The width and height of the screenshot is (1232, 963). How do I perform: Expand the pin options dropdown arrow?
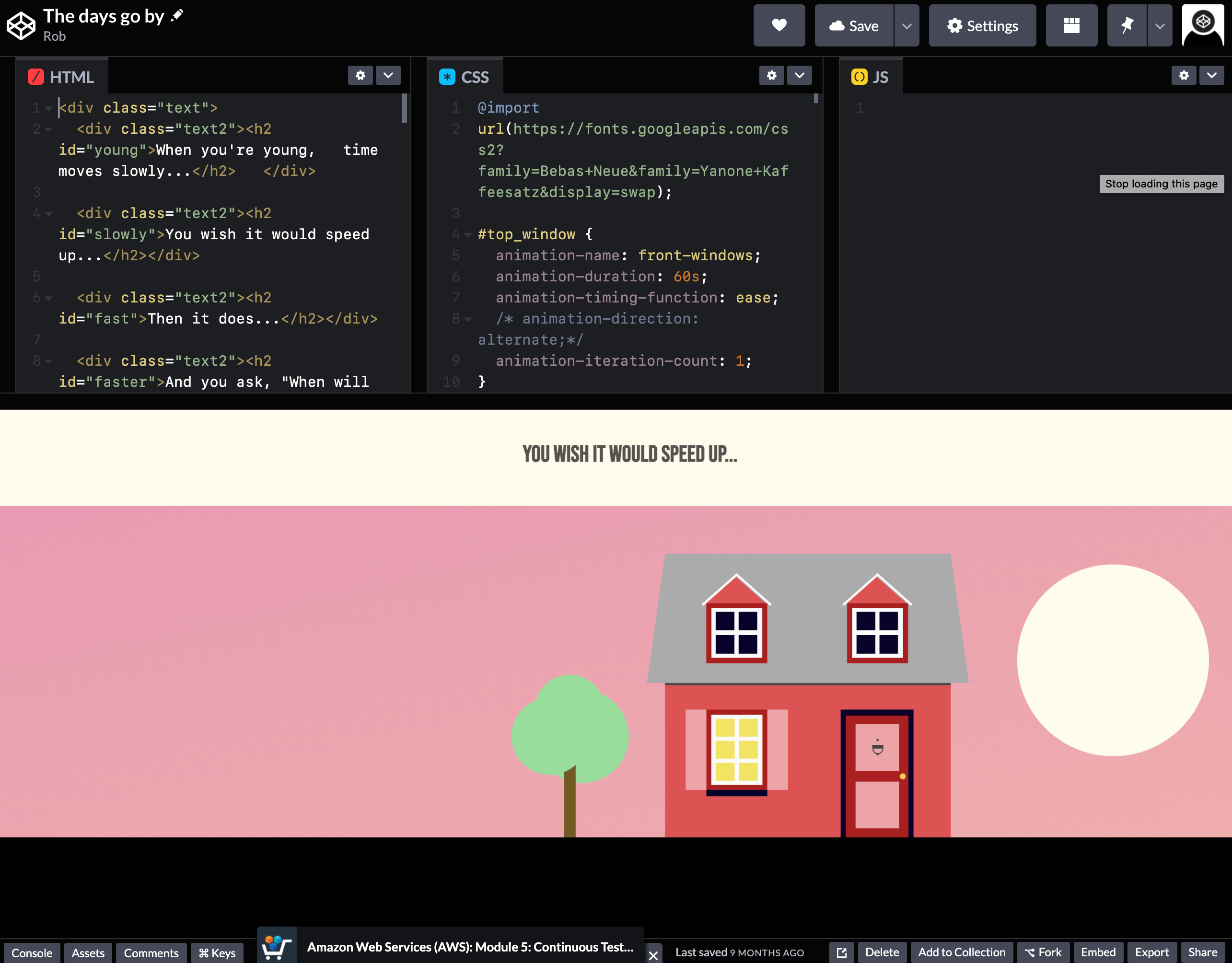coord(1160,26)
